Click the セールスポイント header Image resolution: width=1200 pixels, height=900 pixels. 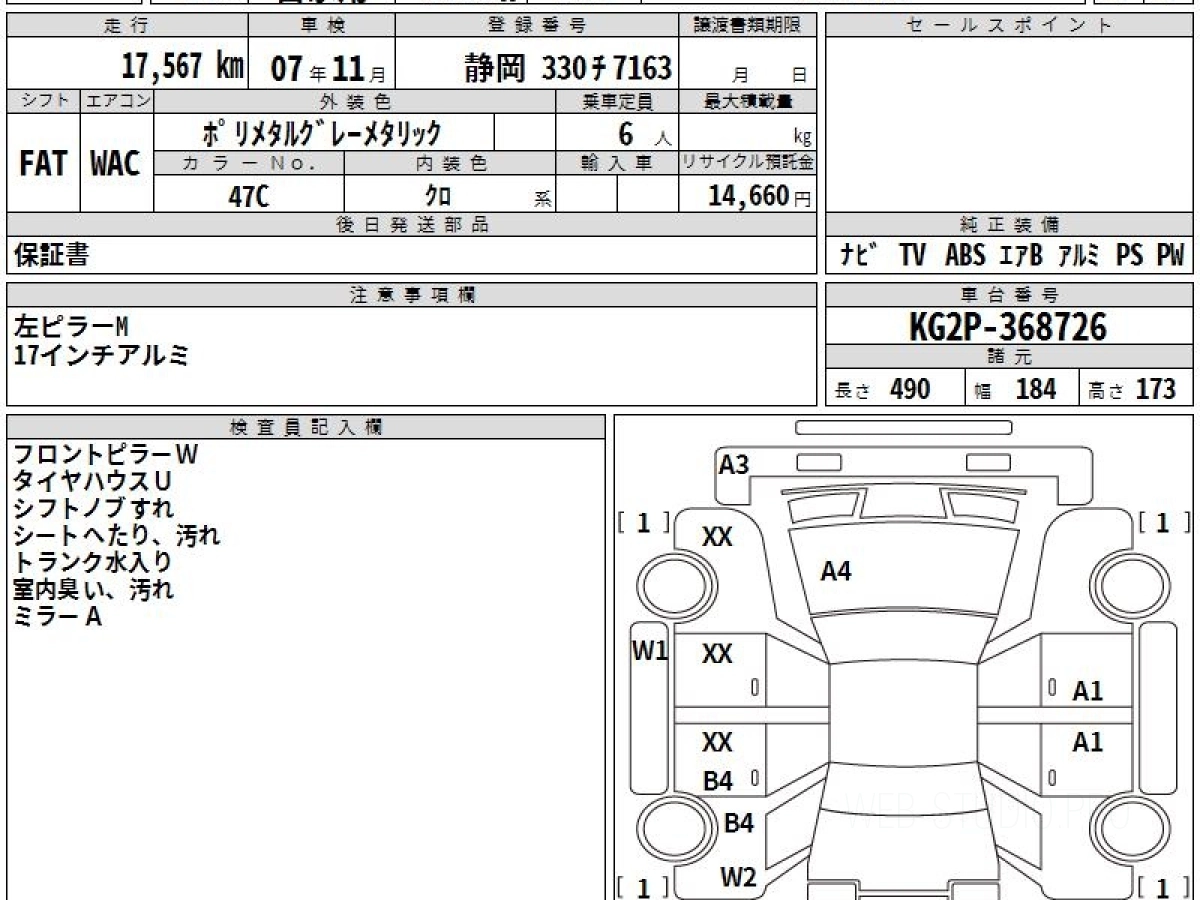[x=1009, y=26]
